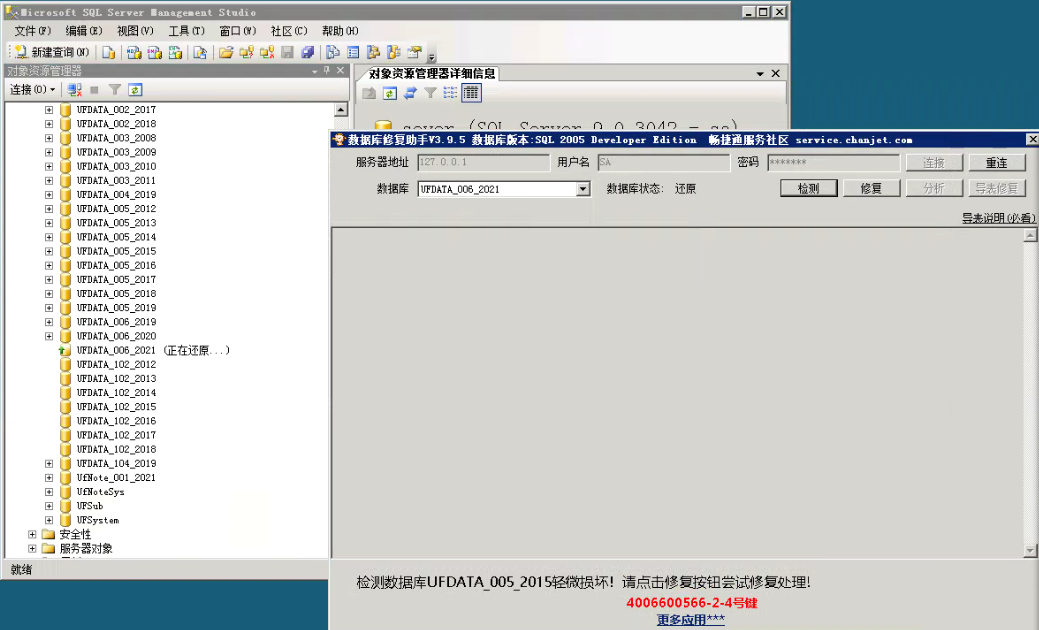Start an Analysis Services XMLA query
Viewport: 1039px width, 630px height.
pos(175,52)
